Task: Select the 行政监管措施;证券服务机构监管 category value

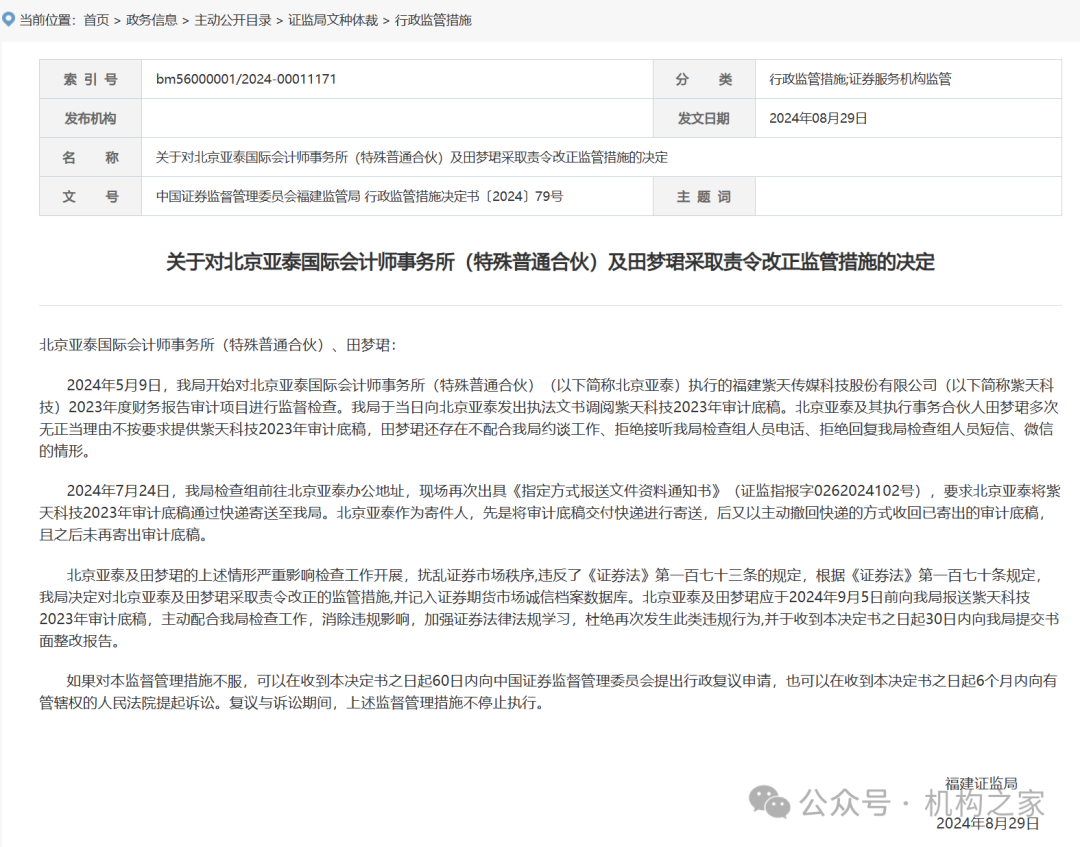Action: click(x=860, y=79)
